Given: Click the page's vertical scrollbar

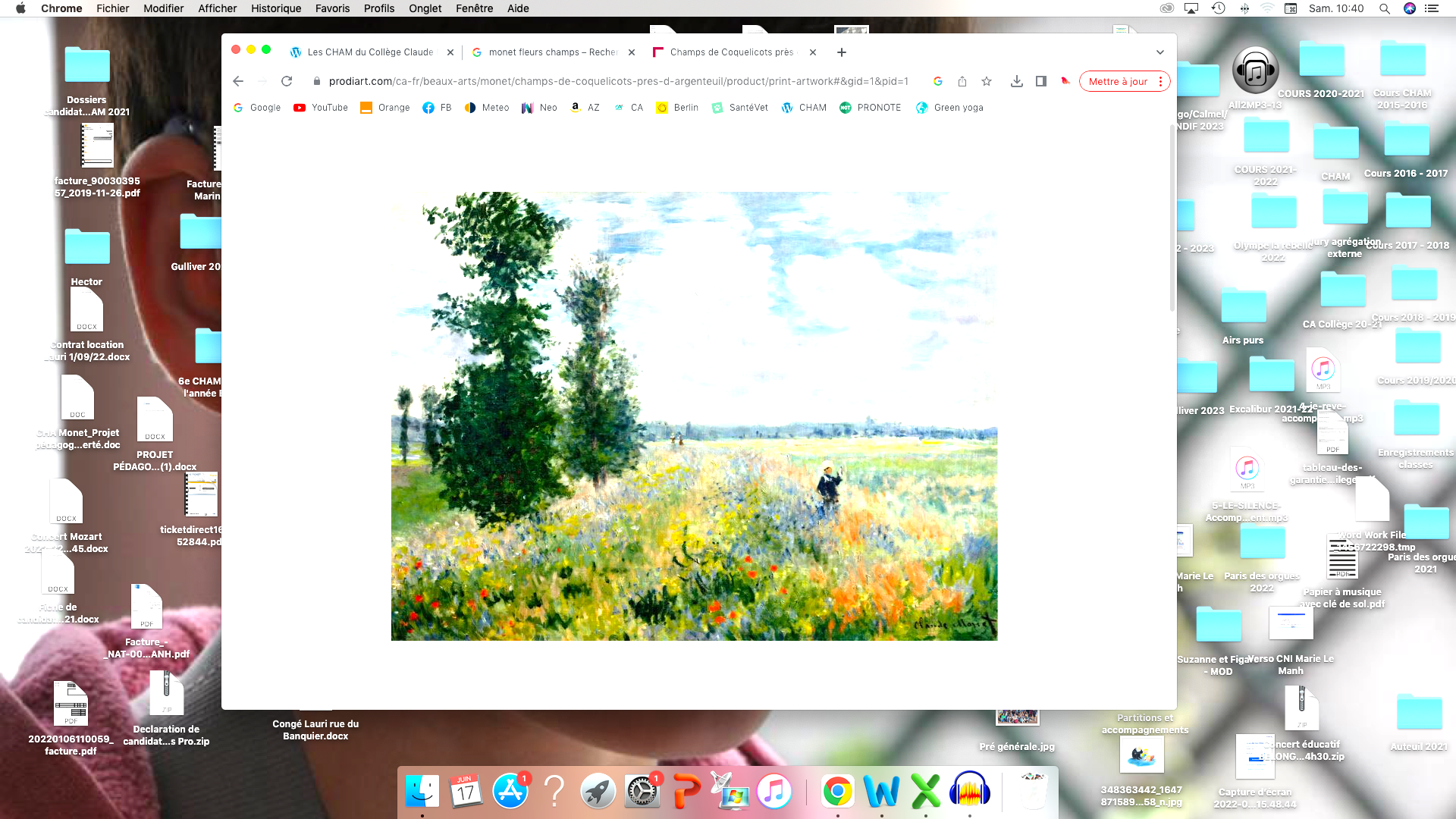Looking at the screenshot, I should pos(1172,220).
